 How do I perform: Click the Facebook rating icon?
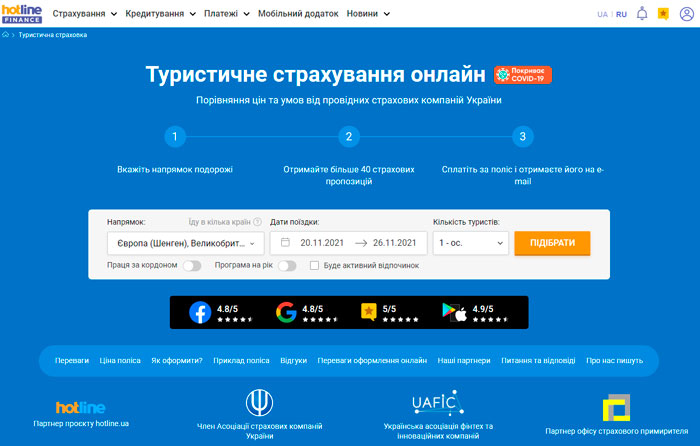(200, 313)
